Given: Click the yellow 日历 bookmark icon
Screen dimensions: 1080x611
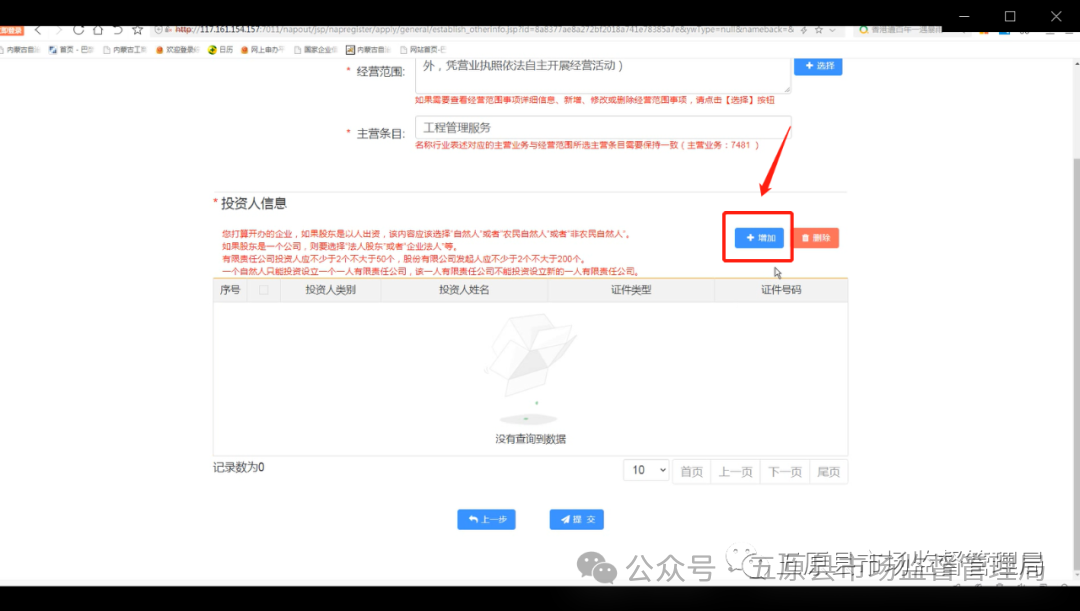Looking at the screenshot, I should click(x=211, y=48).
